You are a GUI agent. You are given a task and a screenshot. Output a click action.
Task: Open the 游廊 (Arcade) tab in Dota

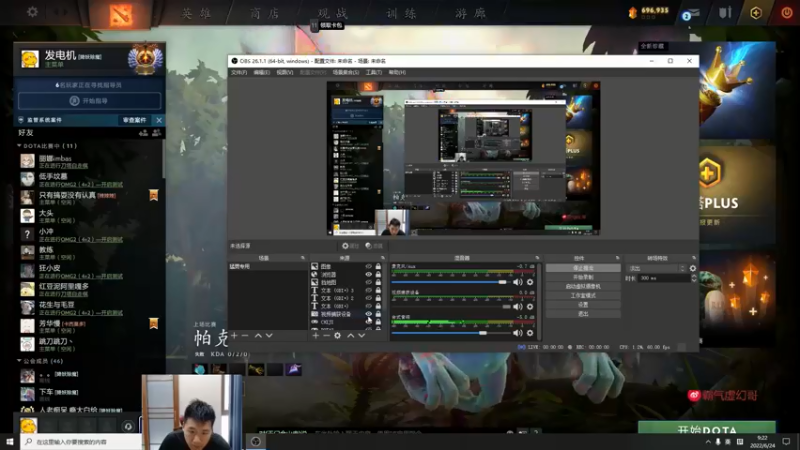(470, 13)
